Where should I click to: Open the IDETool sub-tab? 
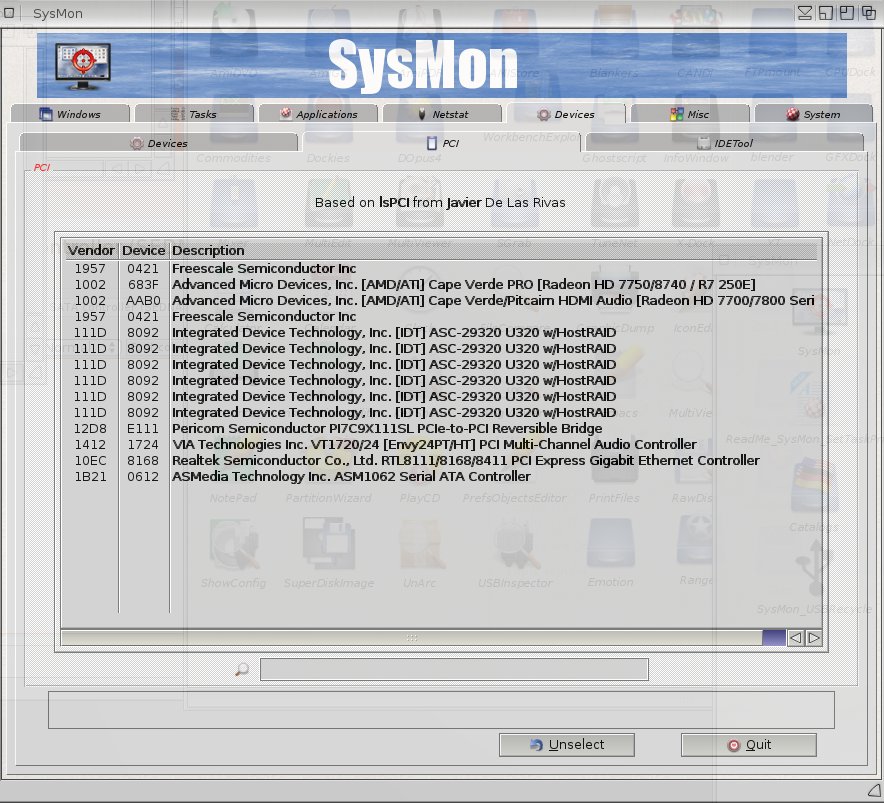pos(725,143)
